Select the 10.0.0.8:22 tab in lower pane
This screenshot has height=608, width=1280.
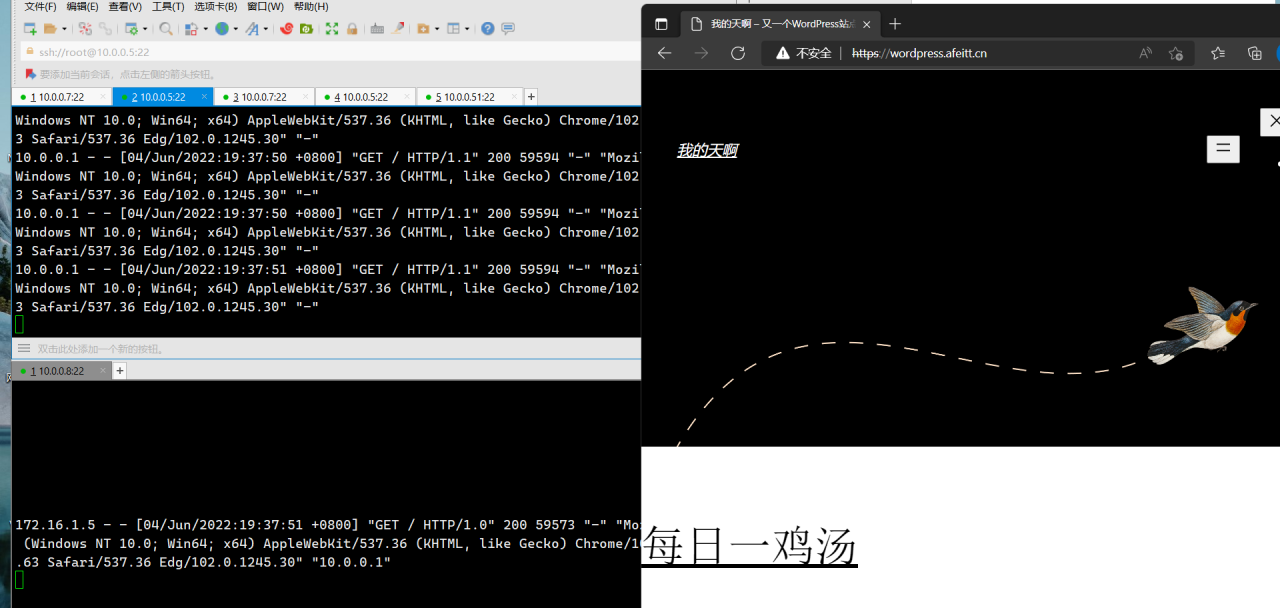pos(61,371)
